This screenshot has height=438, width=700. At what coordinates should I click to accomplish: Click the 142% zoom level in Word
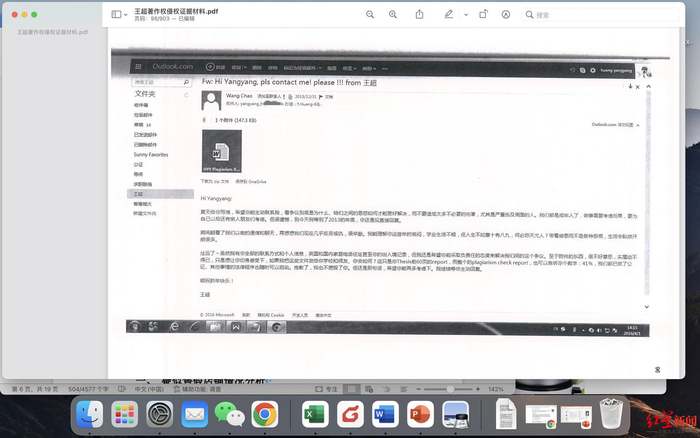[x=496, y=389]
